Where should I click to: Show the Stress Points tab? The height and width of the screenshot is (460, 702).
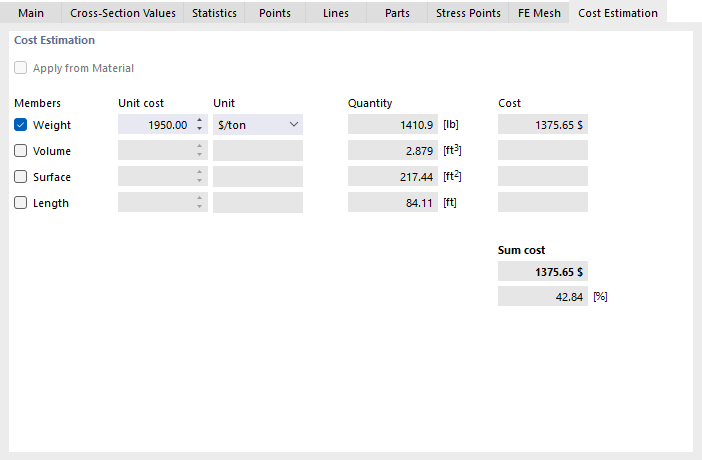(x=468, y=13)
